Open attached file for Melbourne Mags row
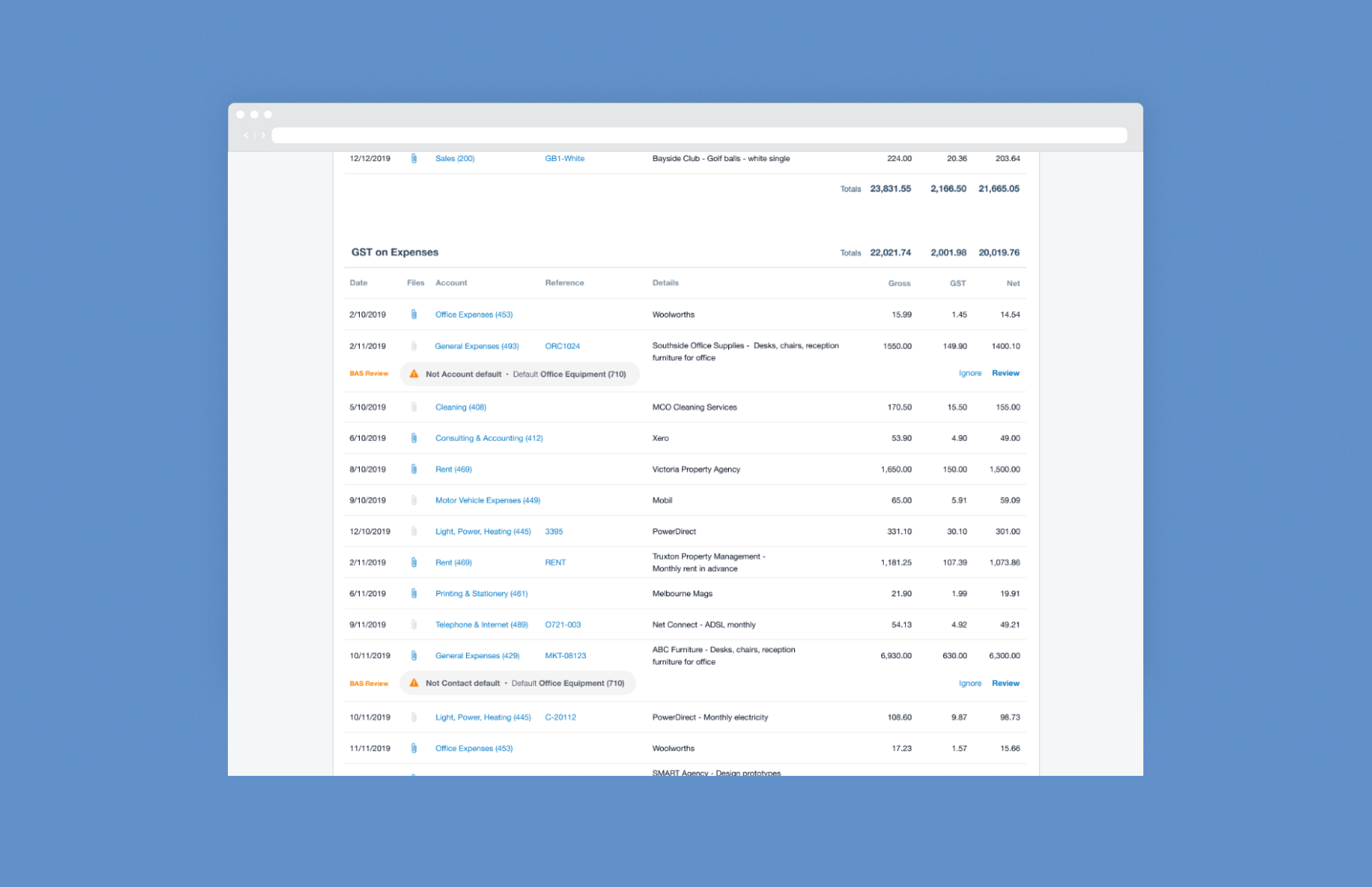Viewport: 1372px width, 887px height. pyautogui.click(x=414, y=594)
